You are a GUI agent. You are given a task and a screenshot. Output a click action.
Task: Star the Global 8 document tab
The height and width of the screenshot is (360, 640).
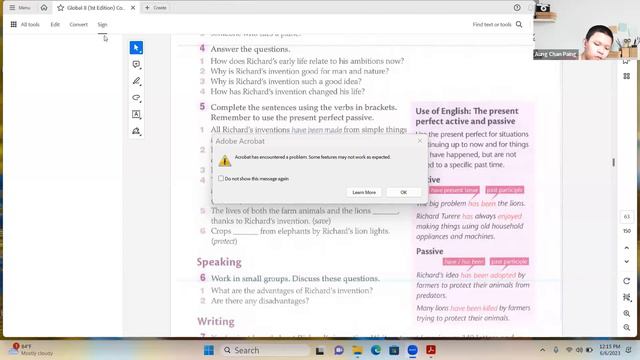point(60,8)
